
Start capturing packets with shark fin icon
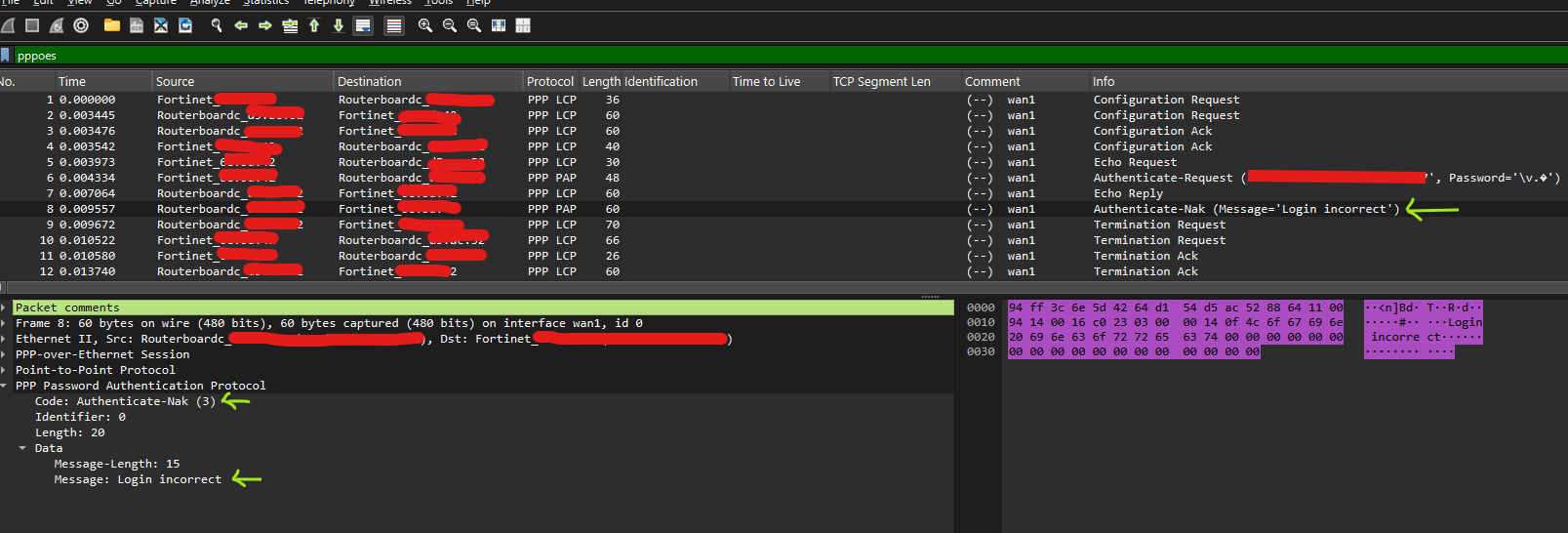coord(8,25)
